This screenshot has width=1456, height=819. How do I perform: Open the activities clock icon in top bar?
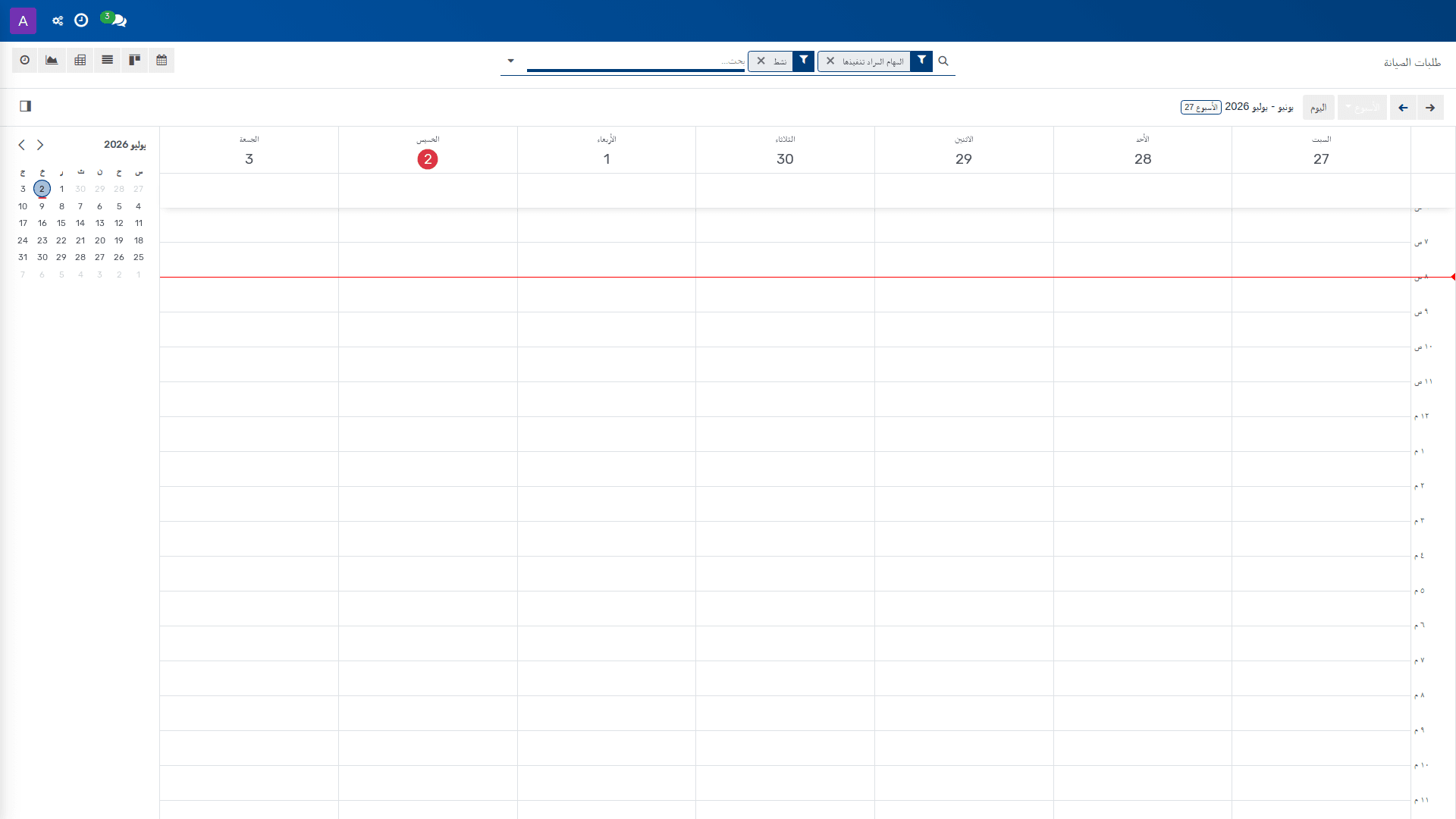click(81, 20)
